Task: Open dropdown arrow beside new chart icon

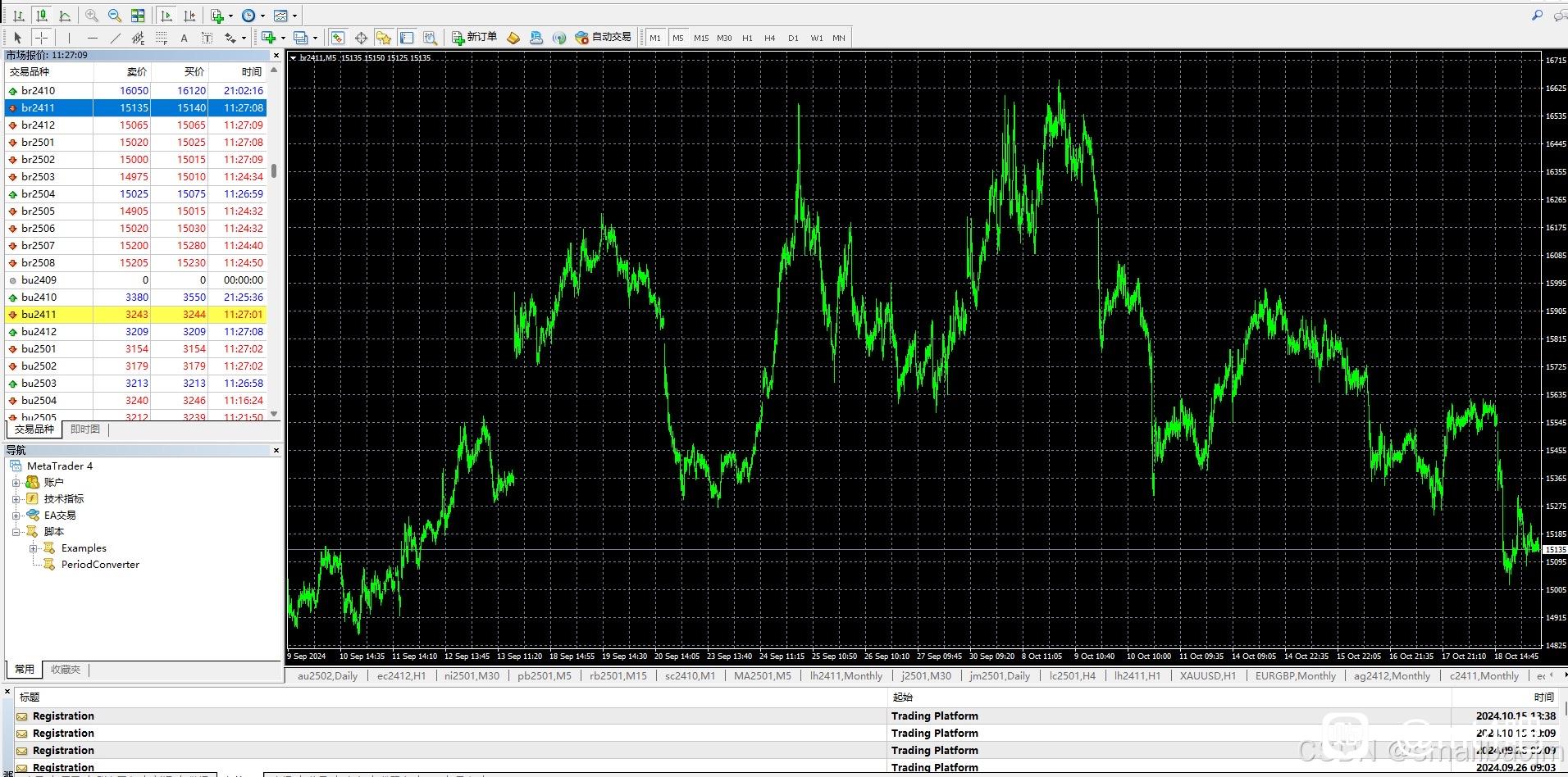Action: click(x=283, y=38)
